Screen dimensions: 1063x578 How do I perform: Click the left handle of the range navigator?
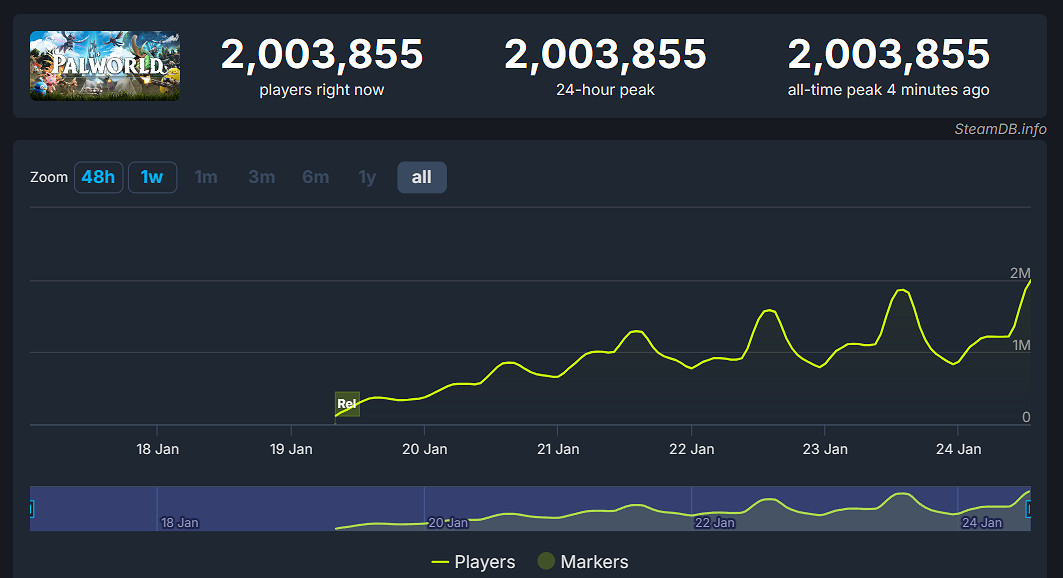(31, 508)
